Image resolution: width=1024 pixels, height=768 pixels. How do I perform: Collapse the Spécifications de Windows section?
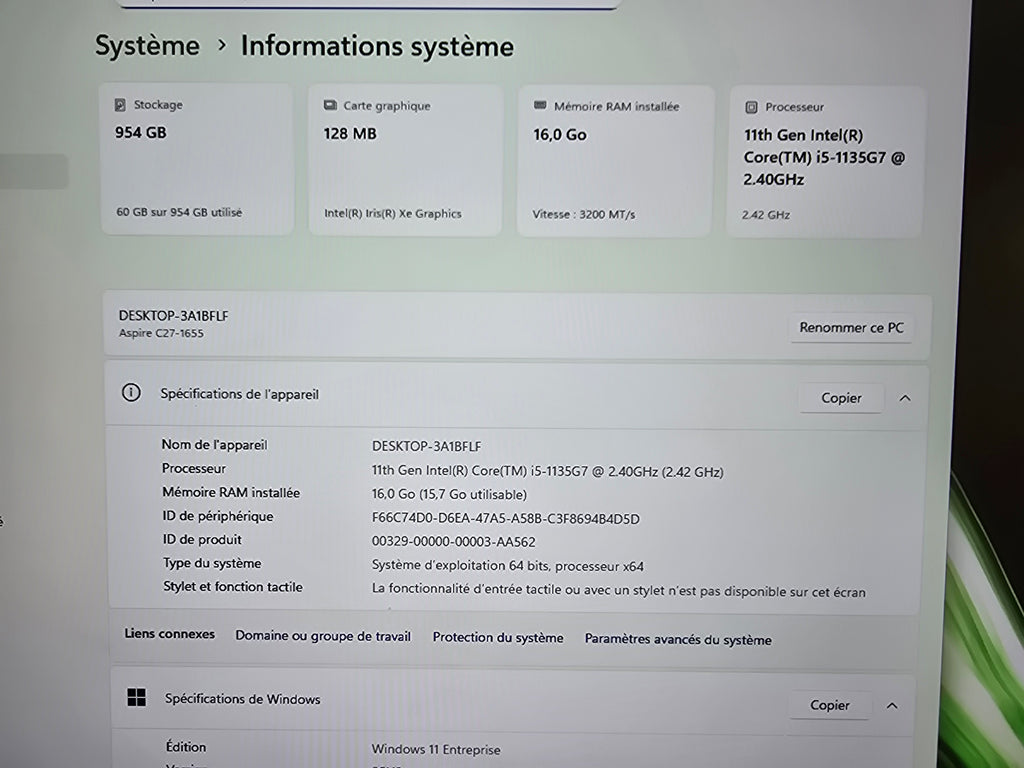click(892, 705)
